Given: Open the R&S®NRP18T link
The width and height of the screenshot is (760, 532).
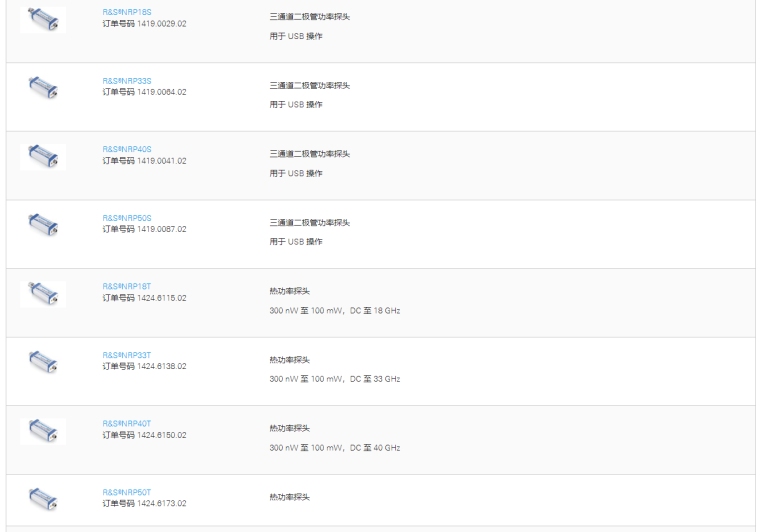Looking at the screenshot, I should point(126,286).
